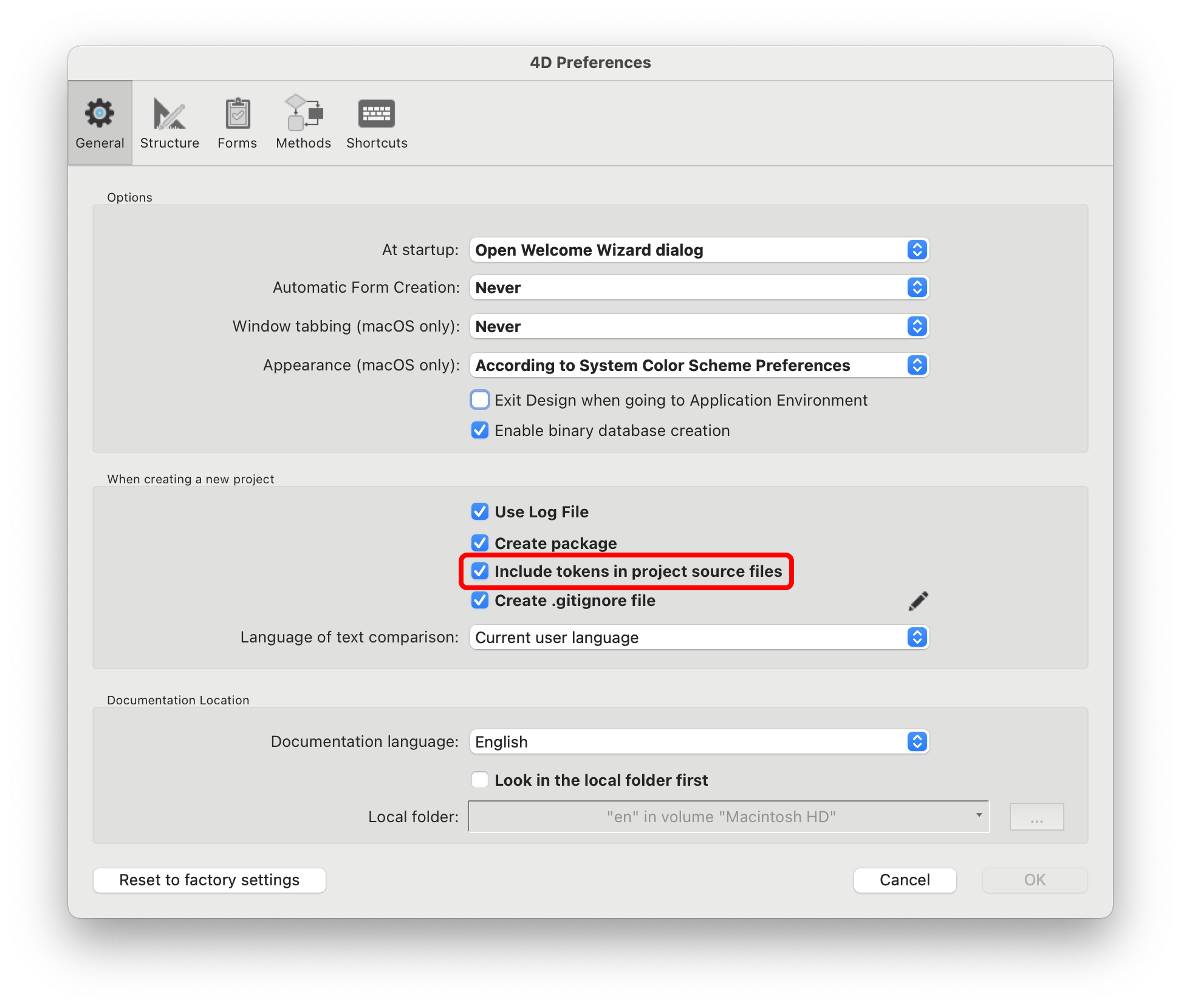Uncheck Enable binary database creation
Screen dimensions: 1181x1008
(480, 431)
